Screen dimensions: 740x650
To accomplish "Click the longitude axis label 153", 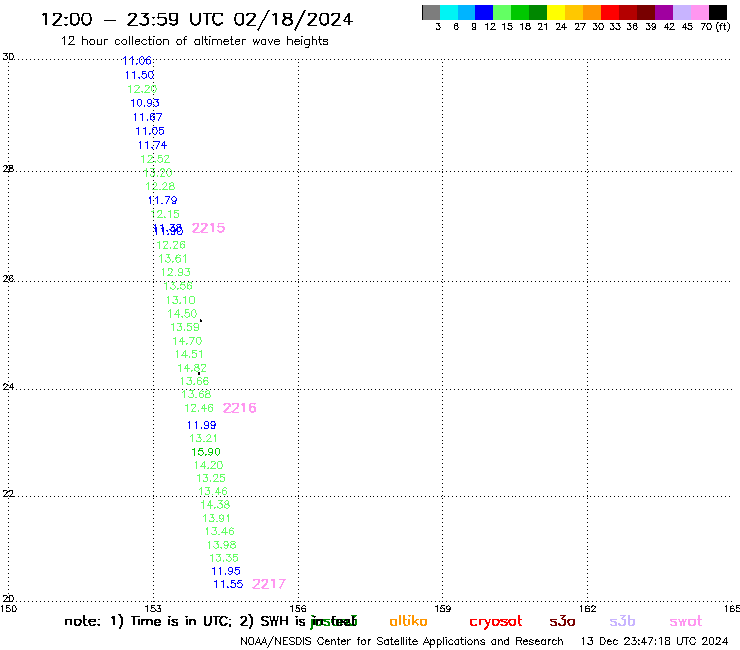I will tap(153, 609).
